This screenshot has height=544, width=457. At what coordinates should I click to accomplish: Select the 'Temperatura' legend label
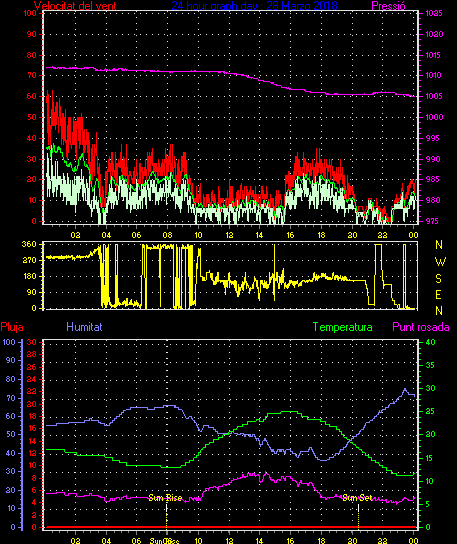[342, 327]
